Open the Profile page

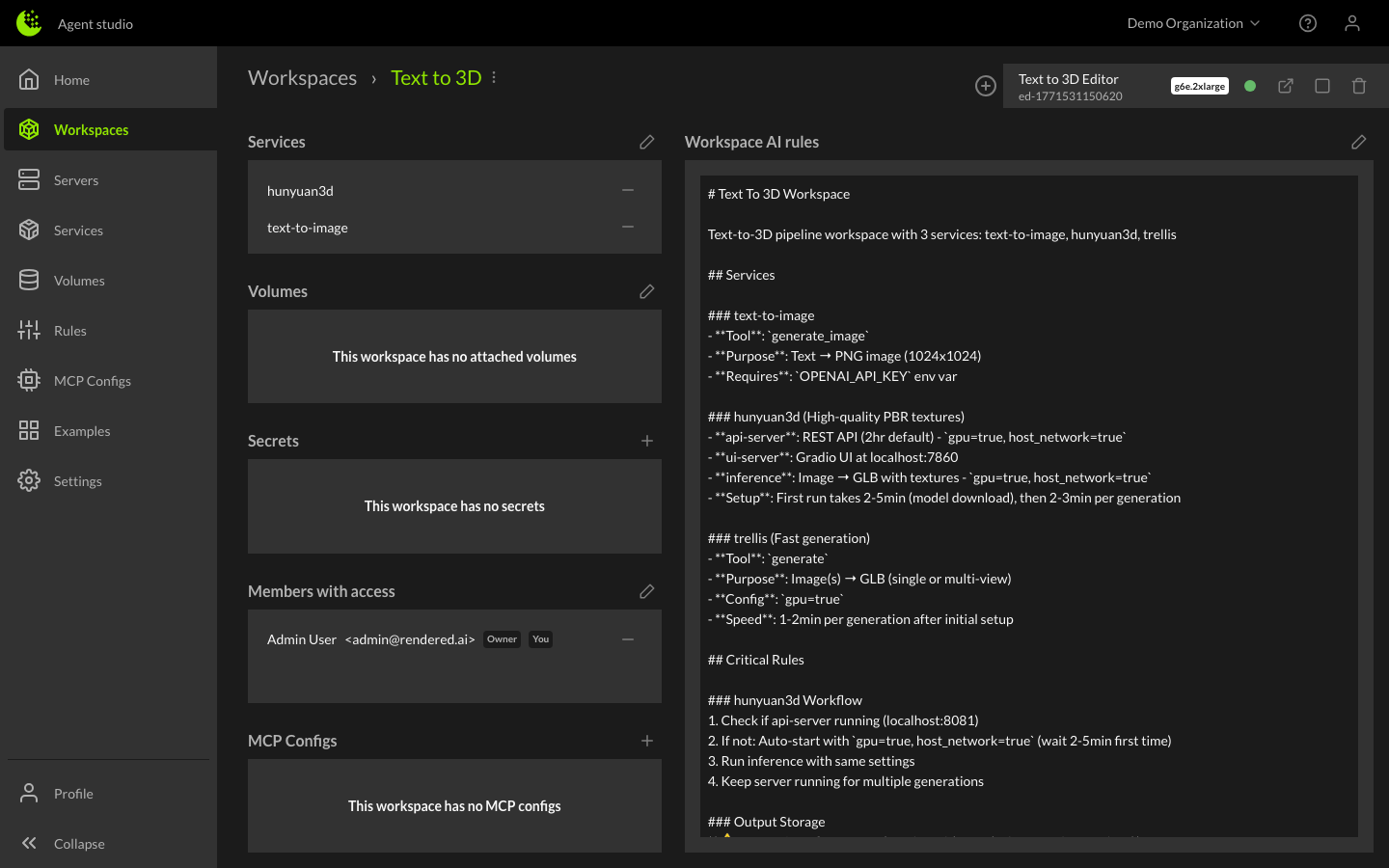pyautogui.click(x=73, y=794)
